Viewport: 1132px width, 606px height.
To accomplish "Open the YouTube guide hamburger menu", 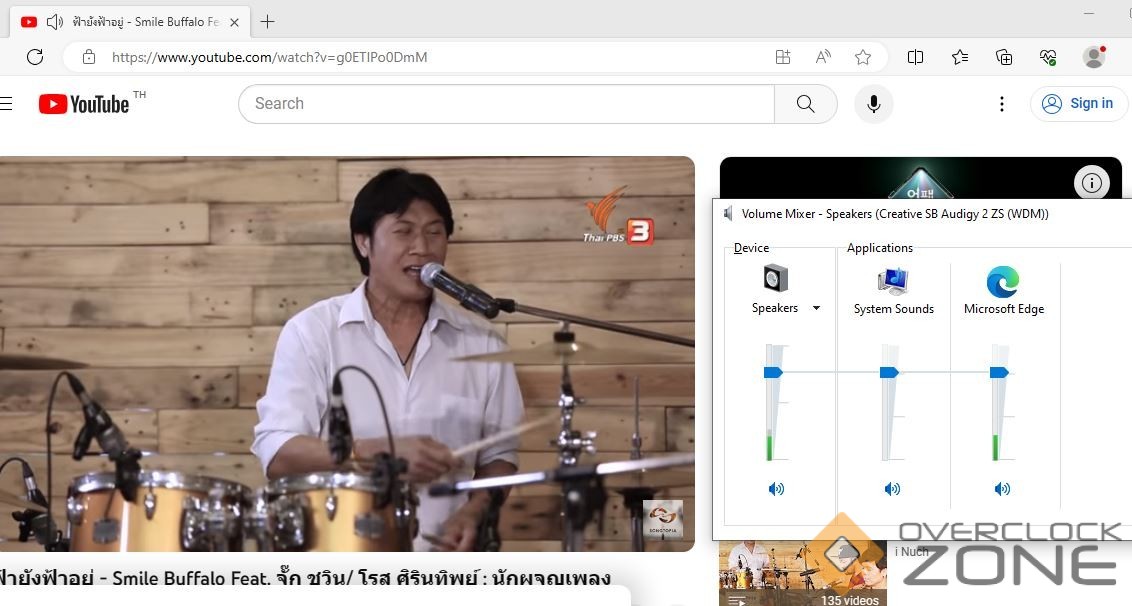I will pyautogui.click(x=6, y=104).
